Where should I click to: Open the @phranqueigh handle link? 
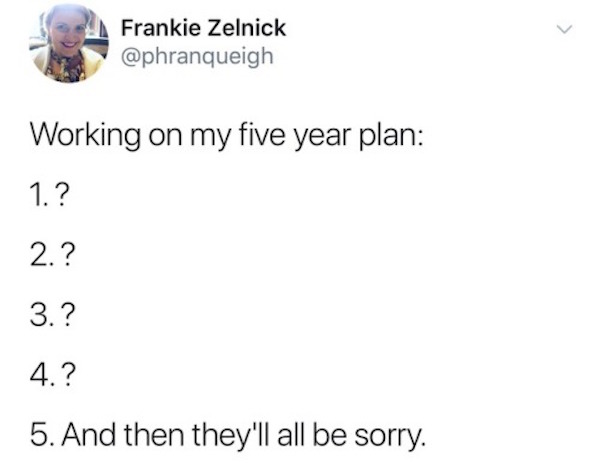point(197,57)
